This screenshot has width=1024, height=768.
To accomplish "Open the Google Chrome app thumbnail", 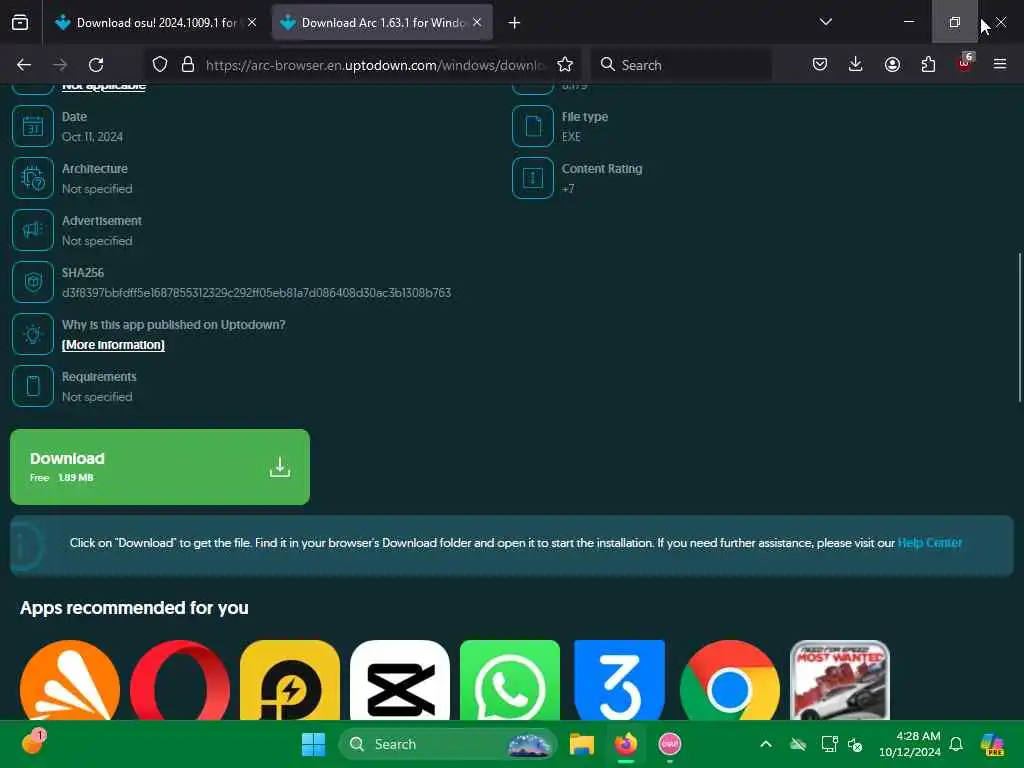I will (x=729, y=680).
